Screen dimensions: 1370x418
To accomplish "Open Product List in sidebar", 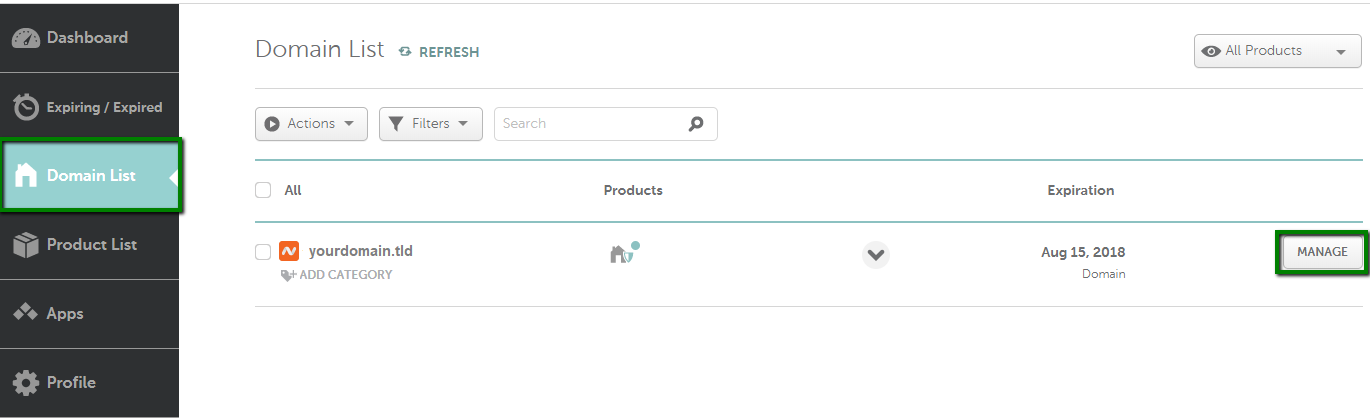I will point(90,245).
